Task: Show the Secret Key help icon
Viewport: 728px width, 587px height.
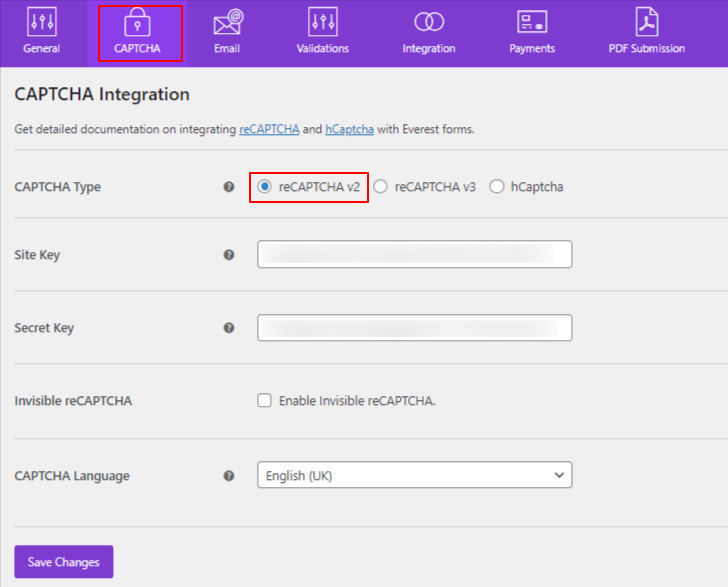Action: coord(229,328)
